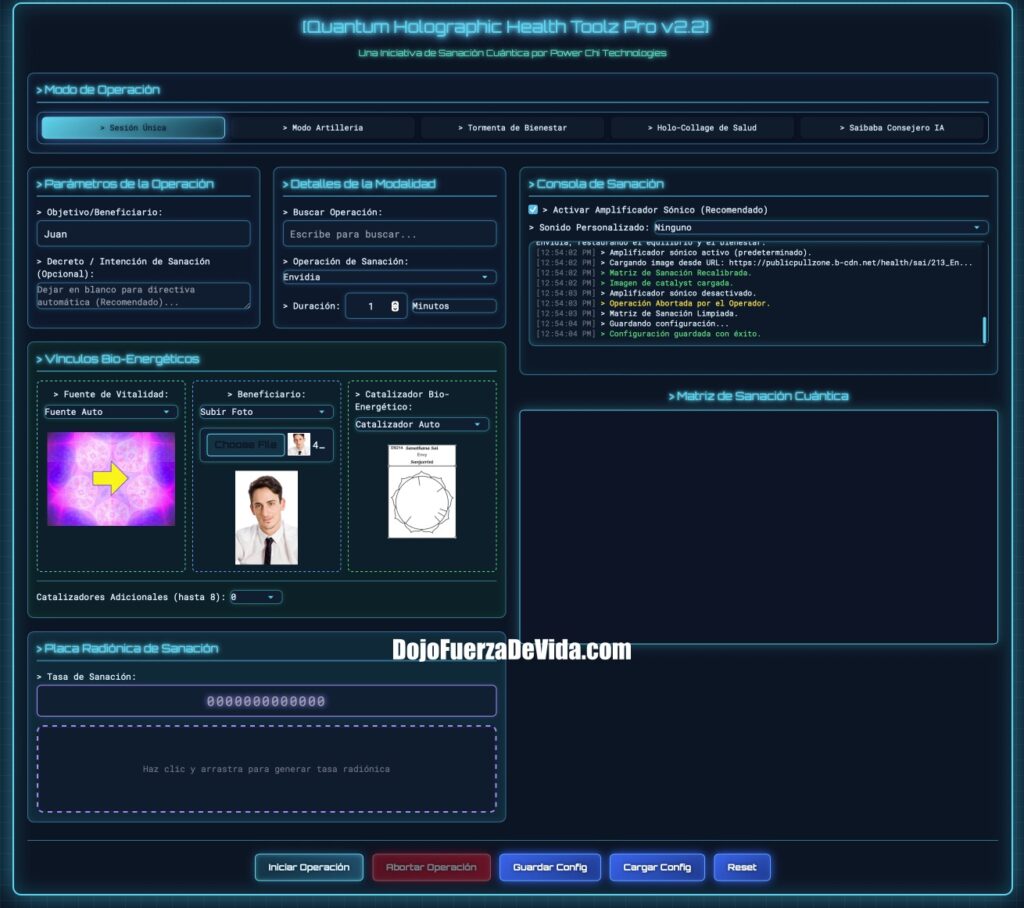This screenshot has height=908, width=1024.
Task: Click the Buscar Operación search field
Action: (x=389, y=234)
